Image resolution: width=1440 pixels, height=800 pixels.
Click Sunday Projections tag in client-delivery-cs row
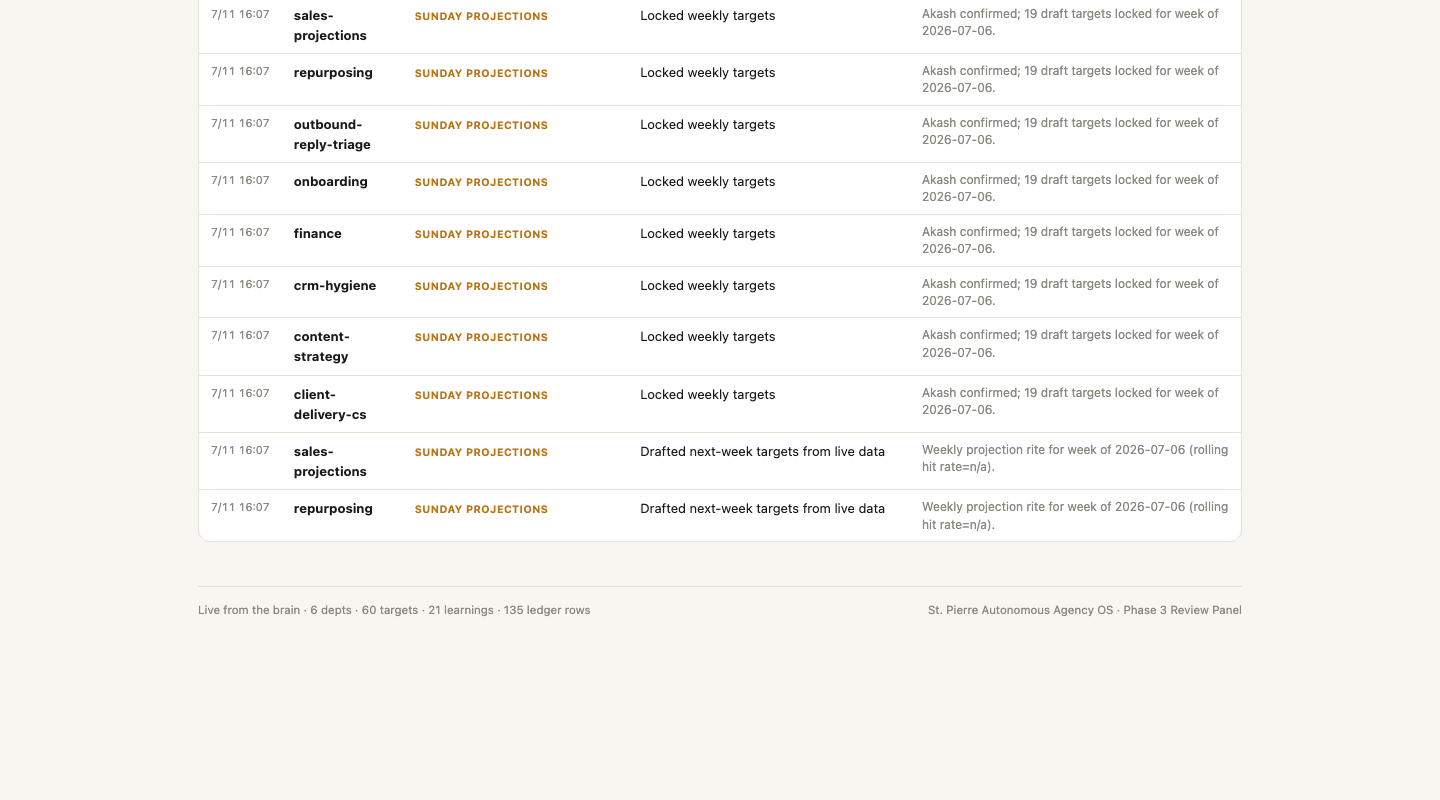point(481,395)
